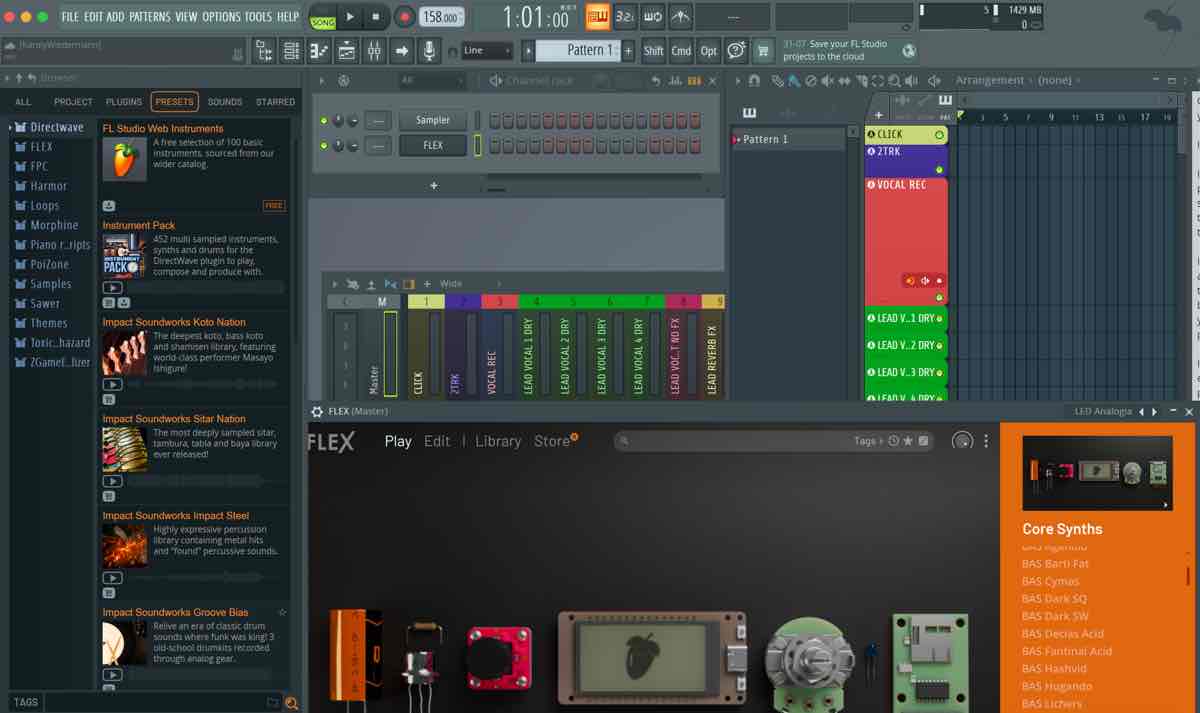
Task: Switch to the PLUGINS browser tab
Action: pyautogui.click(x=124, y=101)
